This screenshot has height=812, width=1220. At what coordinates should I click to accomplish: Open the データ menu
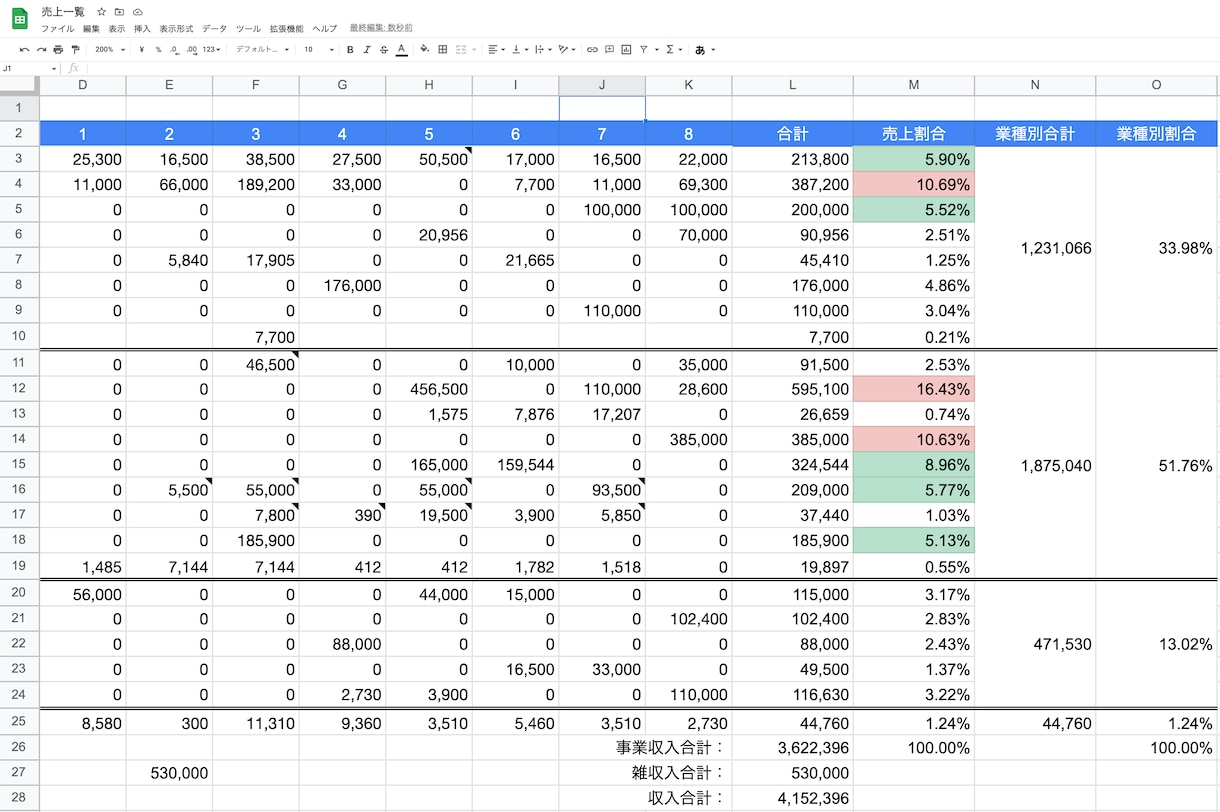pyautogui.click(x=214, y=29)
